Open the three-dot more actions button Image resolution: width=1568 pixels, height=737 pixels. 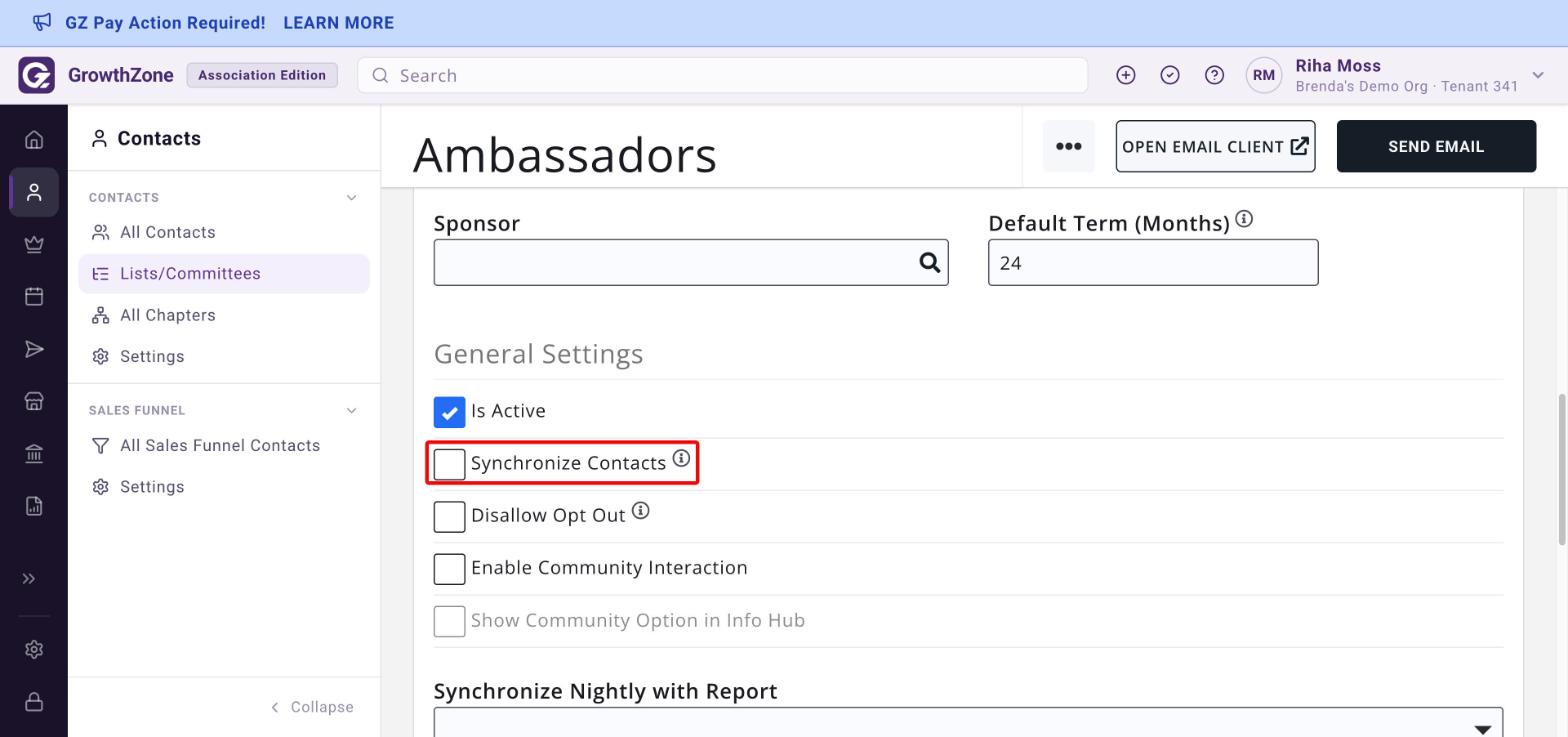tap(1068, 146)
